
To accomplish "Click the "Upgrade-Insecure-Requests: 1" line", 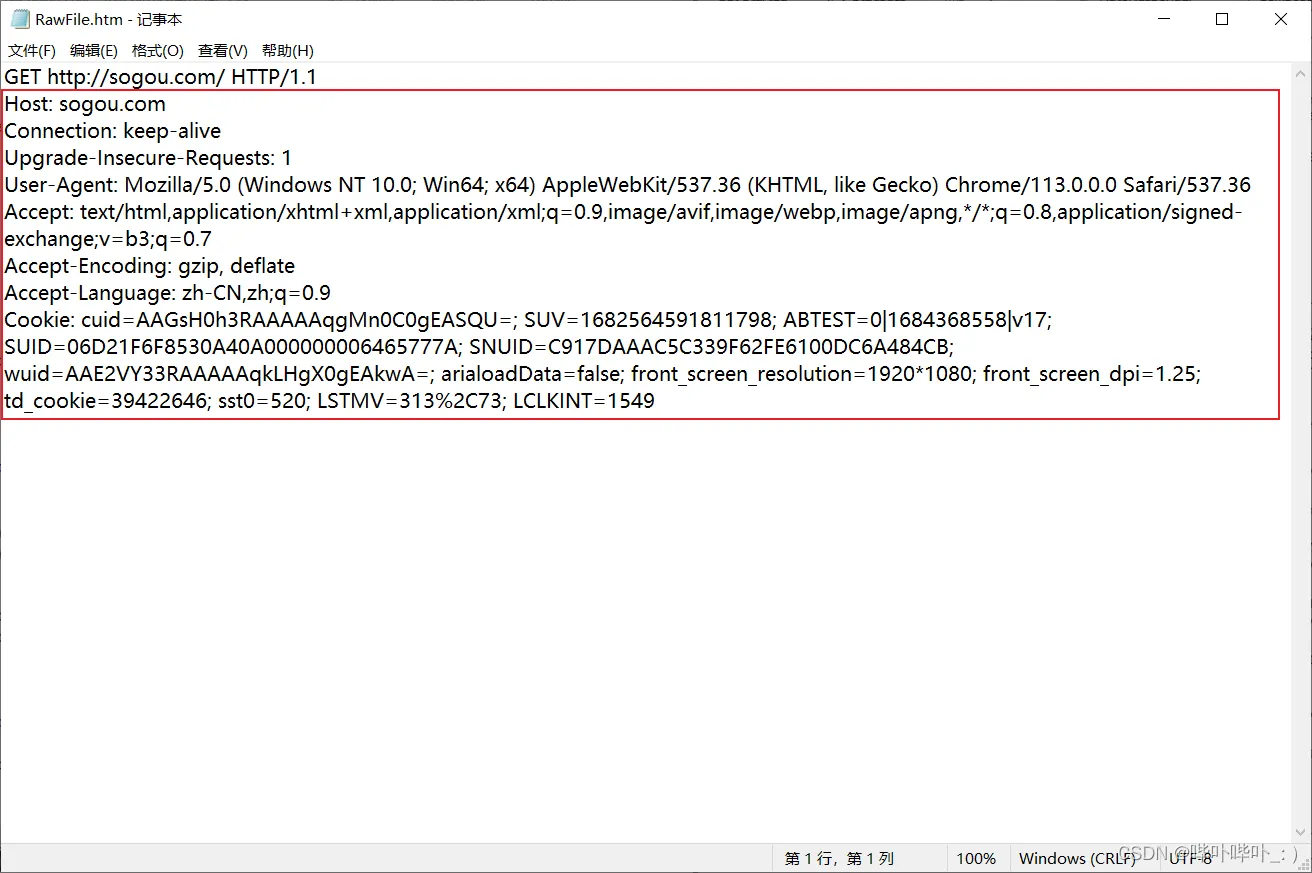I will (148, 158).
